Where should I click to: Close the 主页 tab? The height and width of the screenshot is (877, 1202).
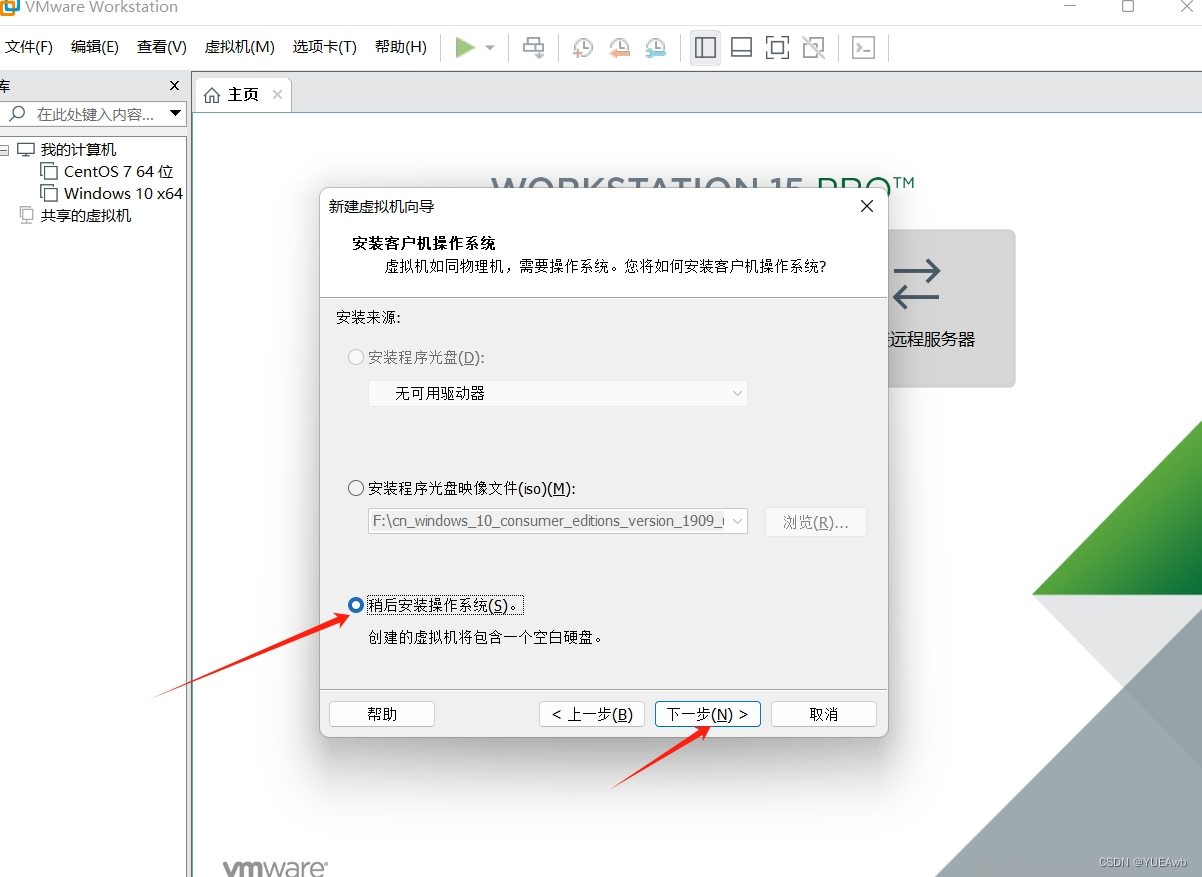[277, 95]
